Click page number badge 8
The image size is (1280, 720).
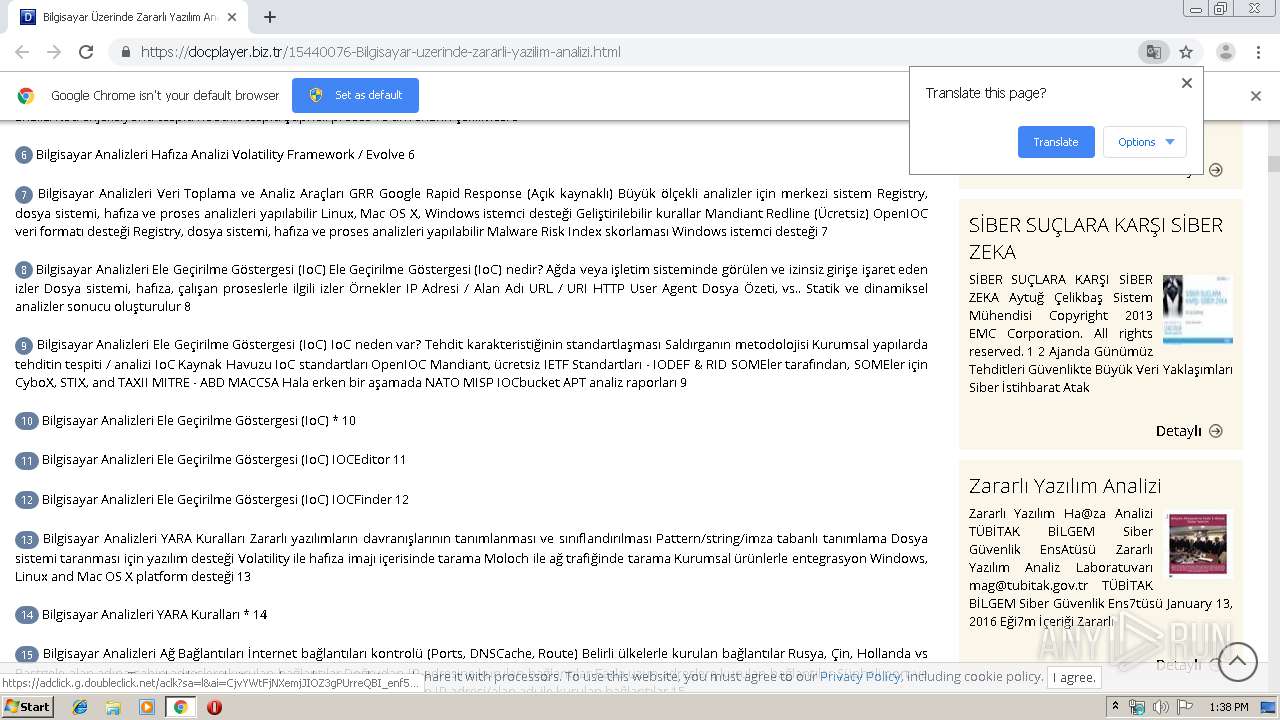click(x=24, y=270)
